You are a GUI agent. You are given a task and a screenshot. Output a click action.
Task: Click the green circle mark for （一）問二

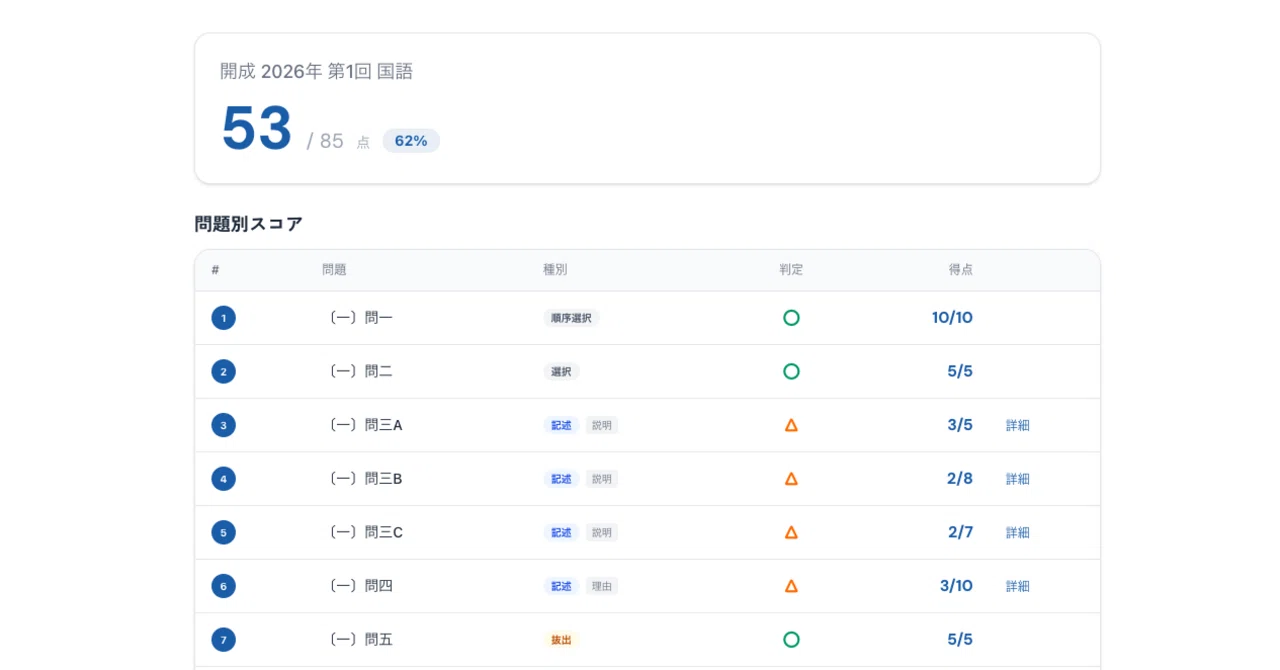click(x=791, y=371)
